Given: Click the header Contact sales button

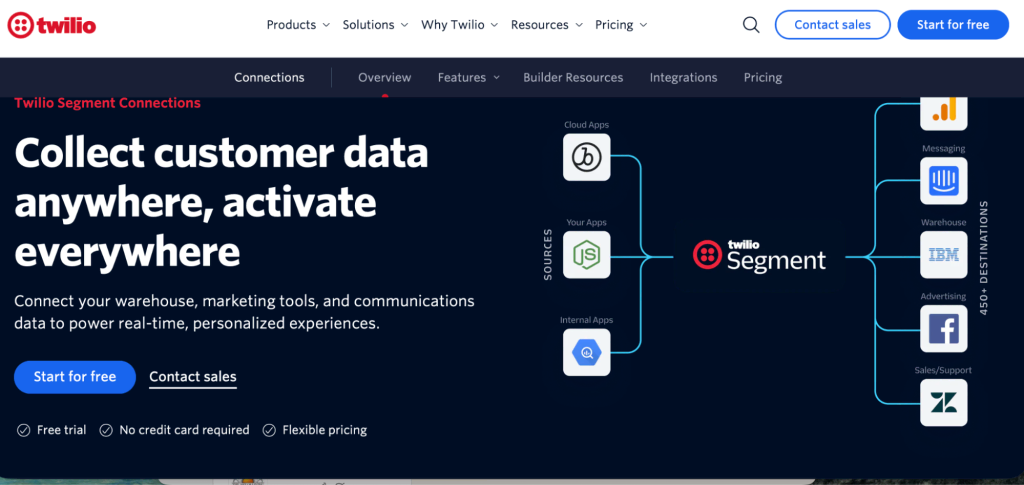Looking at the screenshot, I should pyautogui.click(x=833, y=25).
